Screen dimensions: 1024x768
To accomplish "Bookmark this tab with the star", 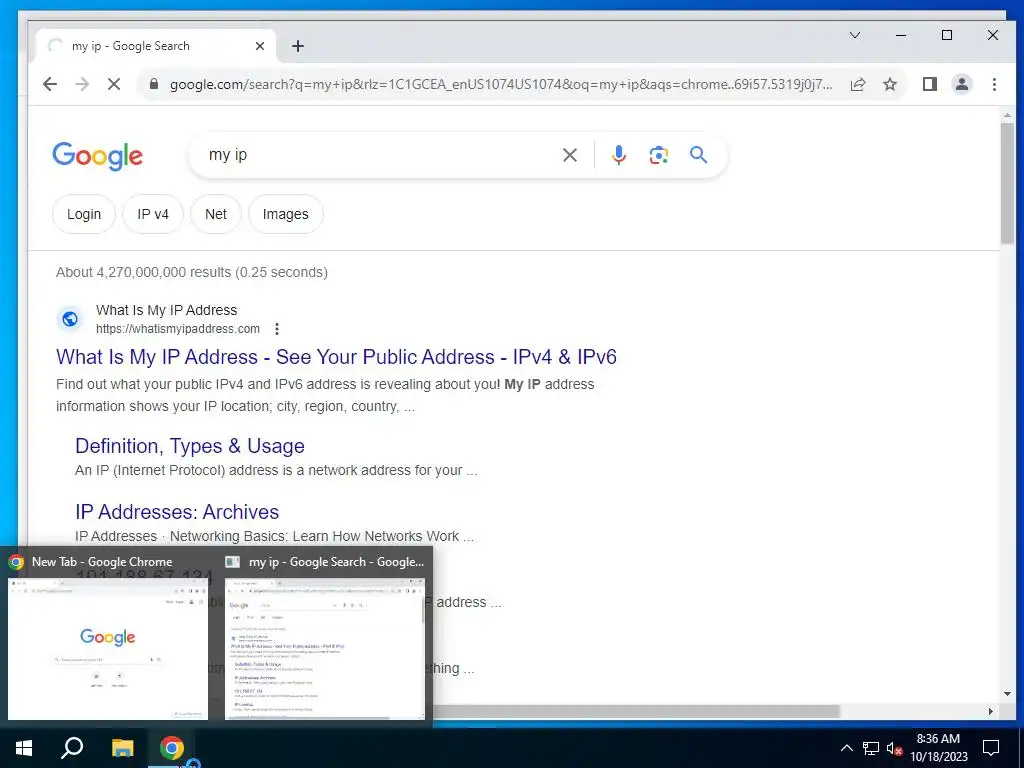I will click(890, 84).
